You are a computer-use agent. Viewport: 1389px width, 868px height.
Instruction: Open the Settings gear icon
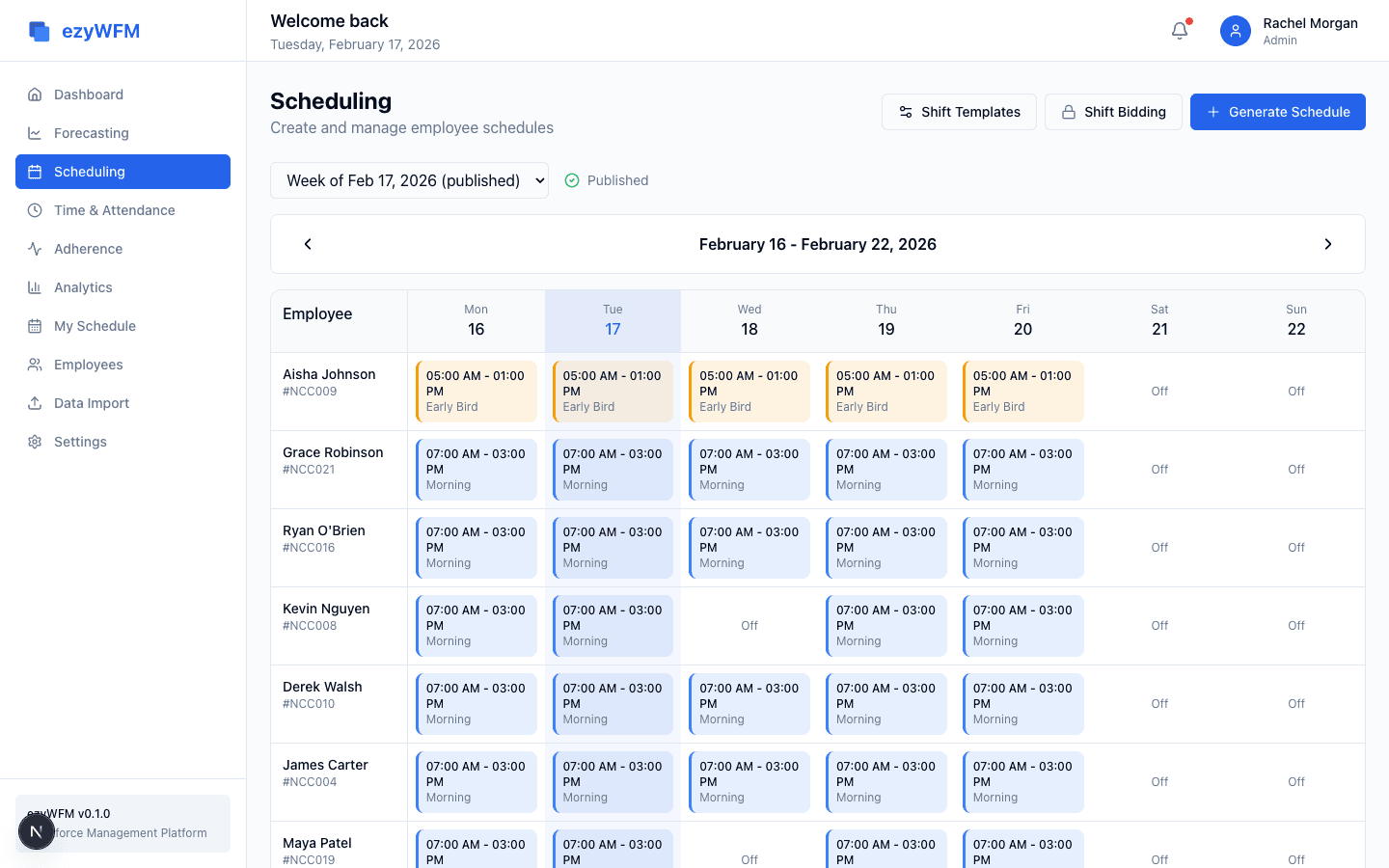point(35,442)
